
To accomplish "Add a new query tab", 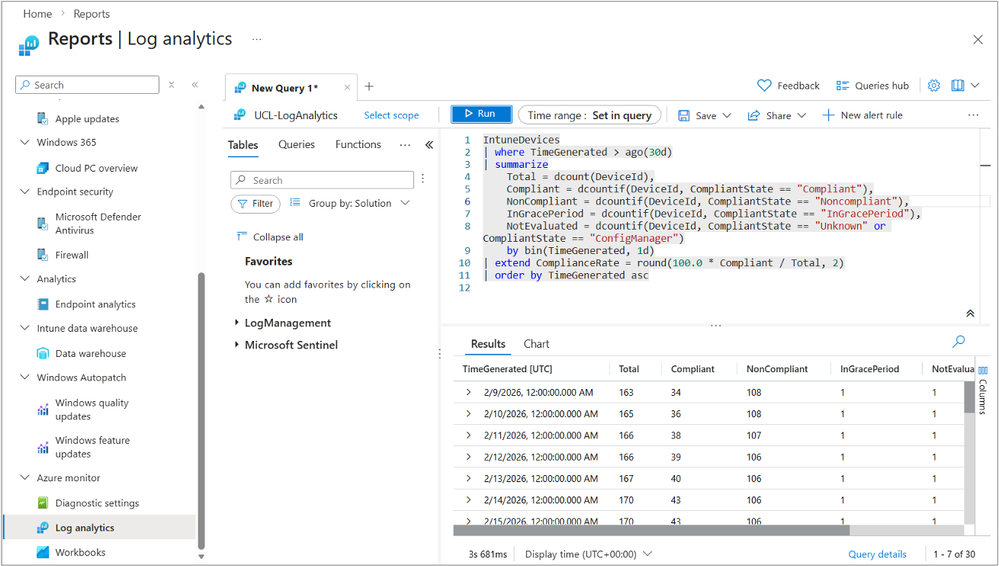I will pos(369,87).
